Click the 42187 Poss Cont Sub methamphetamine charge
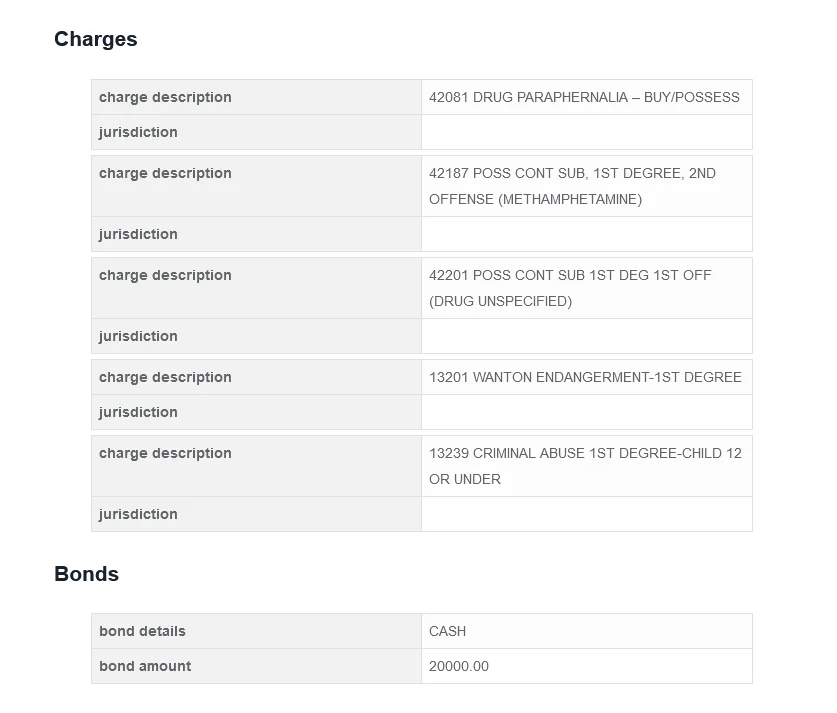The width and height of the screenshot is (837, 713). [572, 186]
